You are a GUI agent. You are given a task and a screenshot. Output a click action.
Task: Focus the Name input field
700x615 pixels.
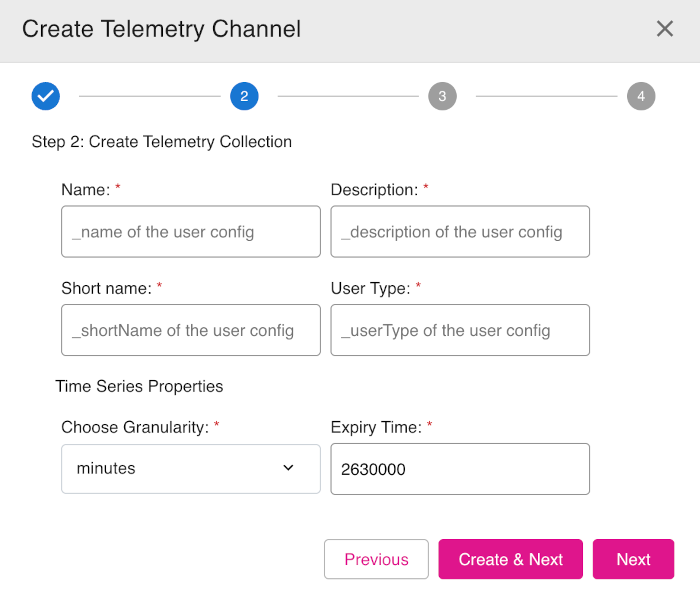190,232
